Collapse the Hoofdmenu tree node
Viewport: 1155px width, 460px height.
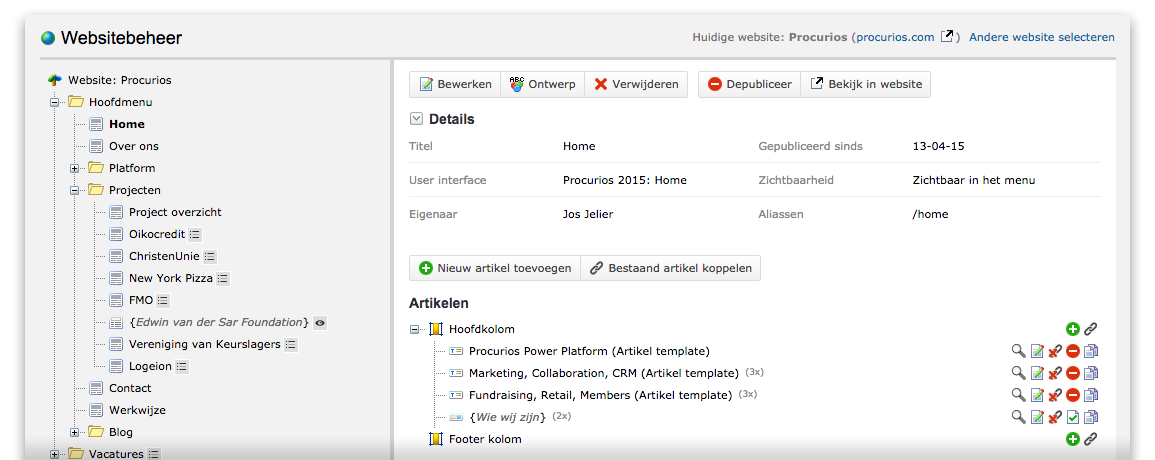55,102
